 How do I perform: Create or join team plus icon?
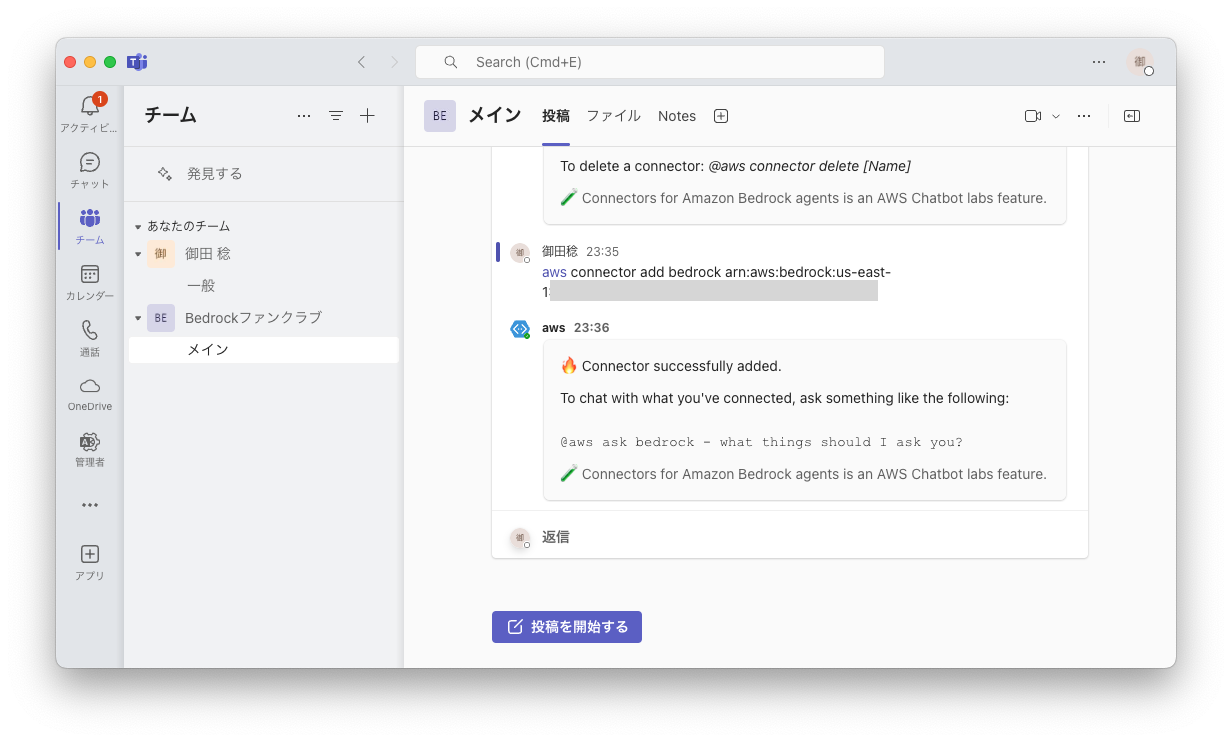[x=367, y=116]
